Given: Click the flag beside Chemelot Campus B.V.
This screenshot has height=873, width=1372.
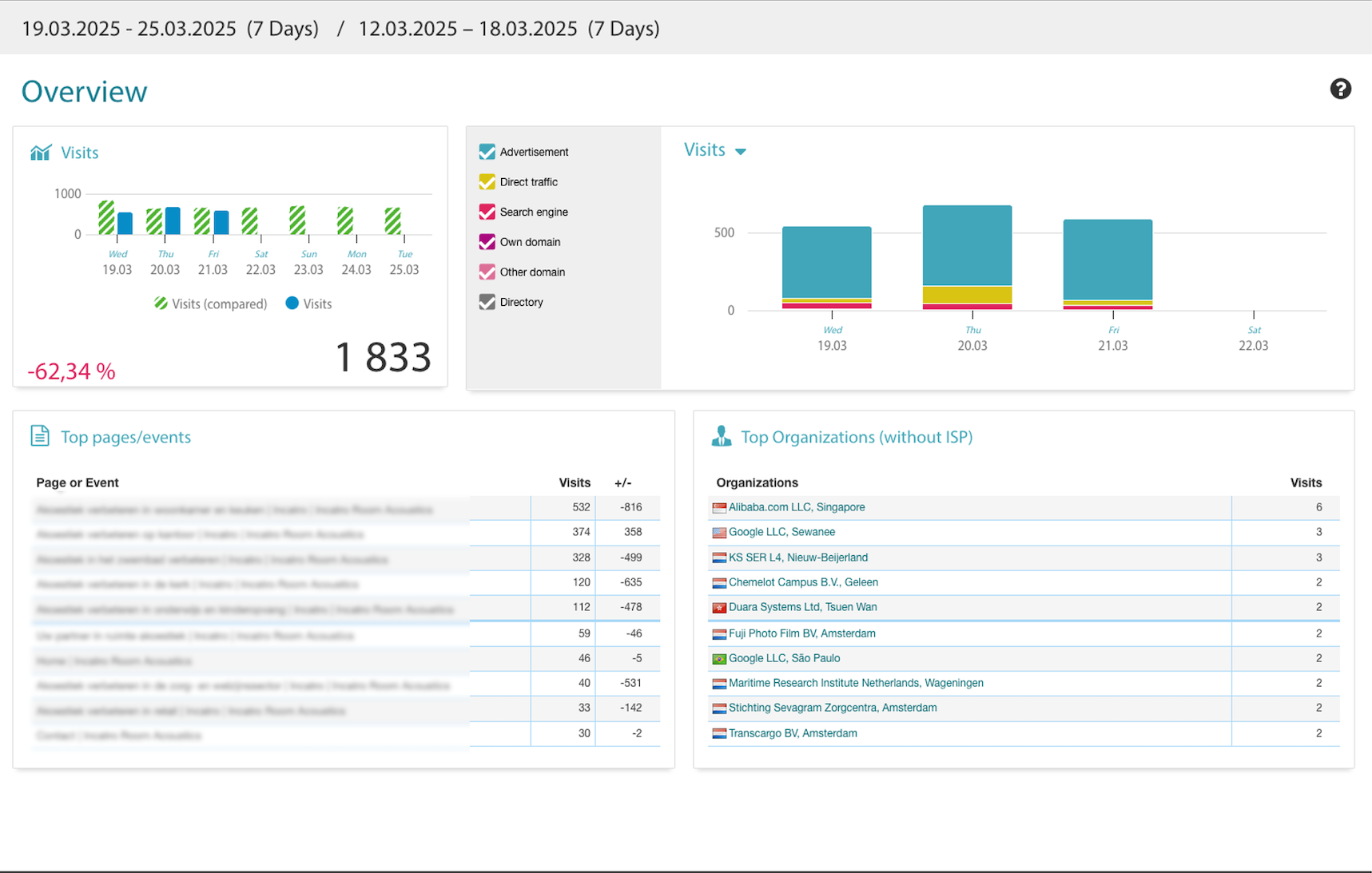Looking at the screenshot, I should click(x=719, y=583).
